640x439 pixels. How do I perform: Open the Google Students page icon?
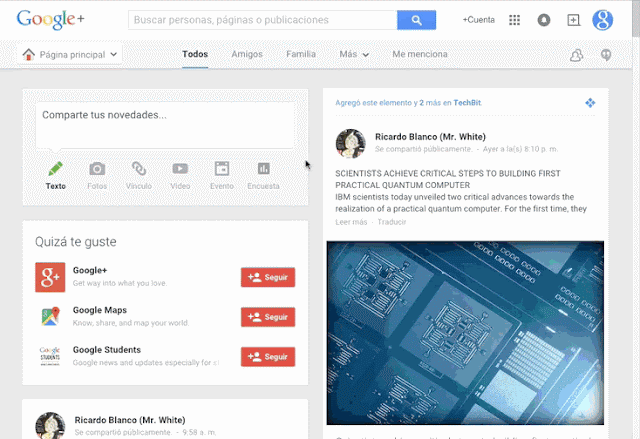[50, 356]
